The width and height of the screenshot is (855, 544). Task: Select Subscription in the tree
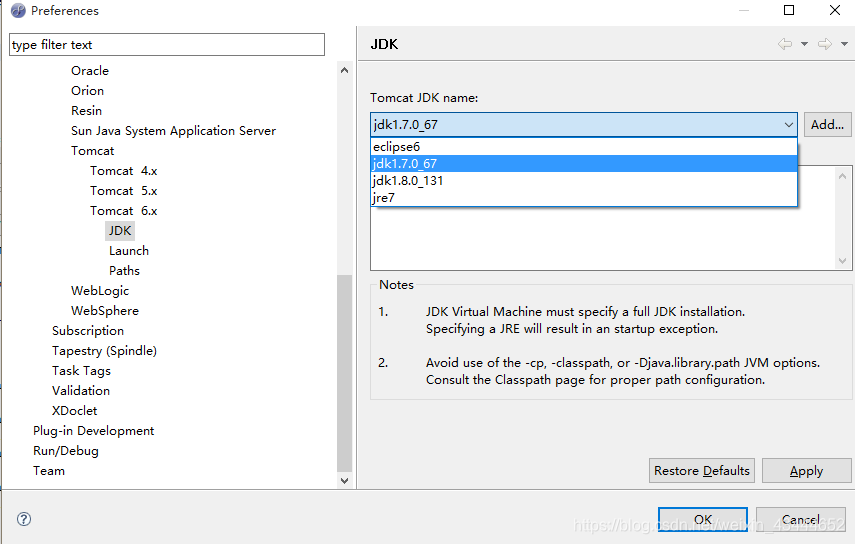[x=88, y=331]
